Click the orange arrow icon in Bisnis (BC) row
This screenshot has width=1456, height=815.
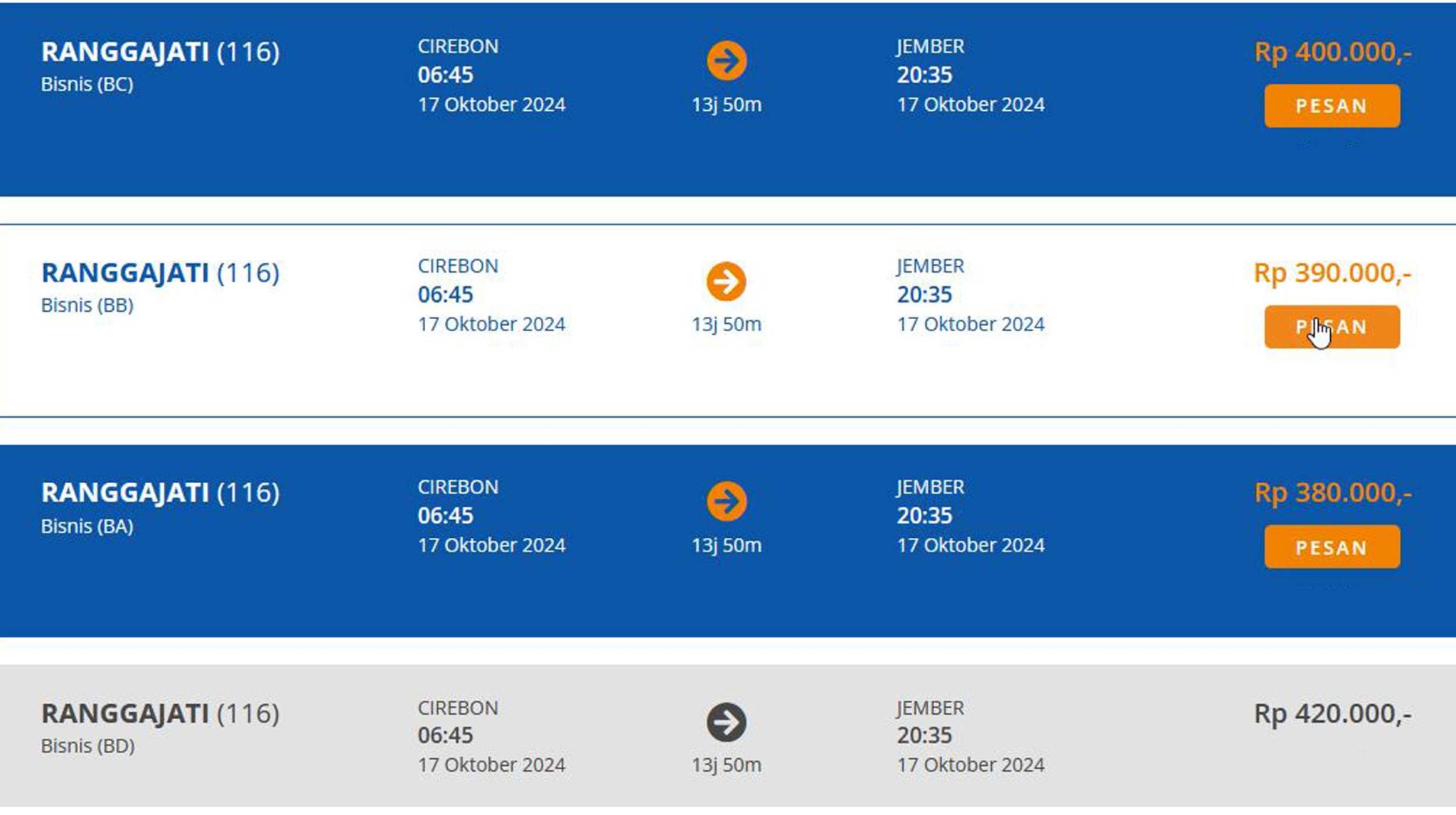[x=726, y=60]
